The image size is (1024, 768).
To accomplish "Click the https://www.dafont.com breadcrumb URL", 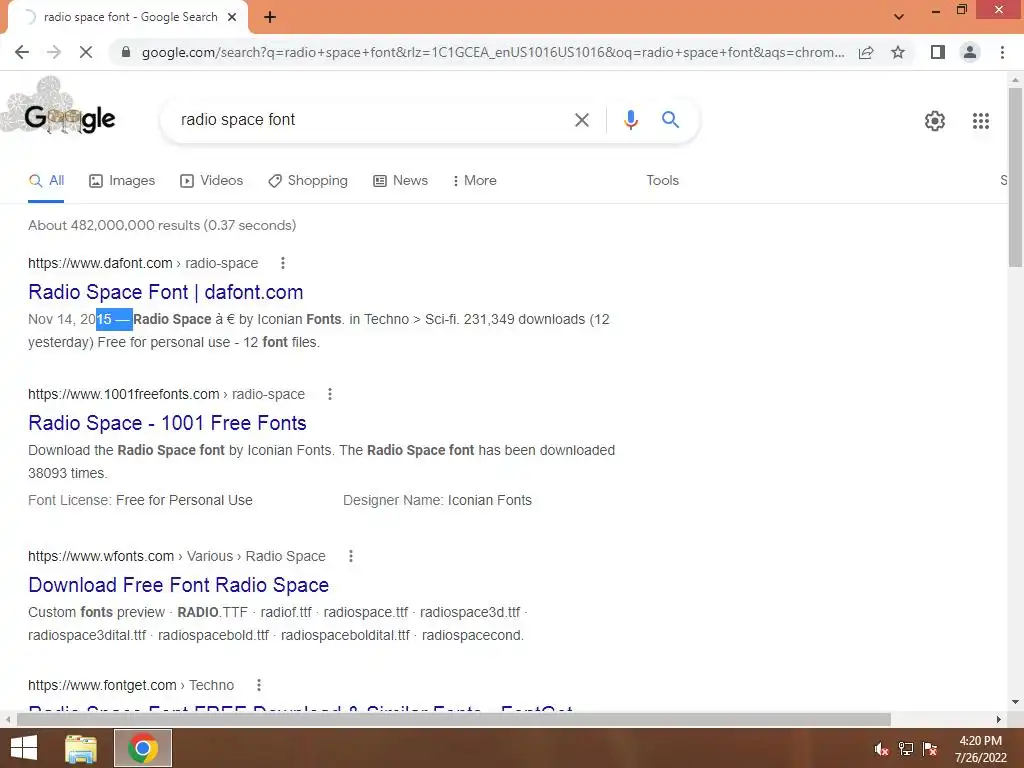I will (100, 263).
